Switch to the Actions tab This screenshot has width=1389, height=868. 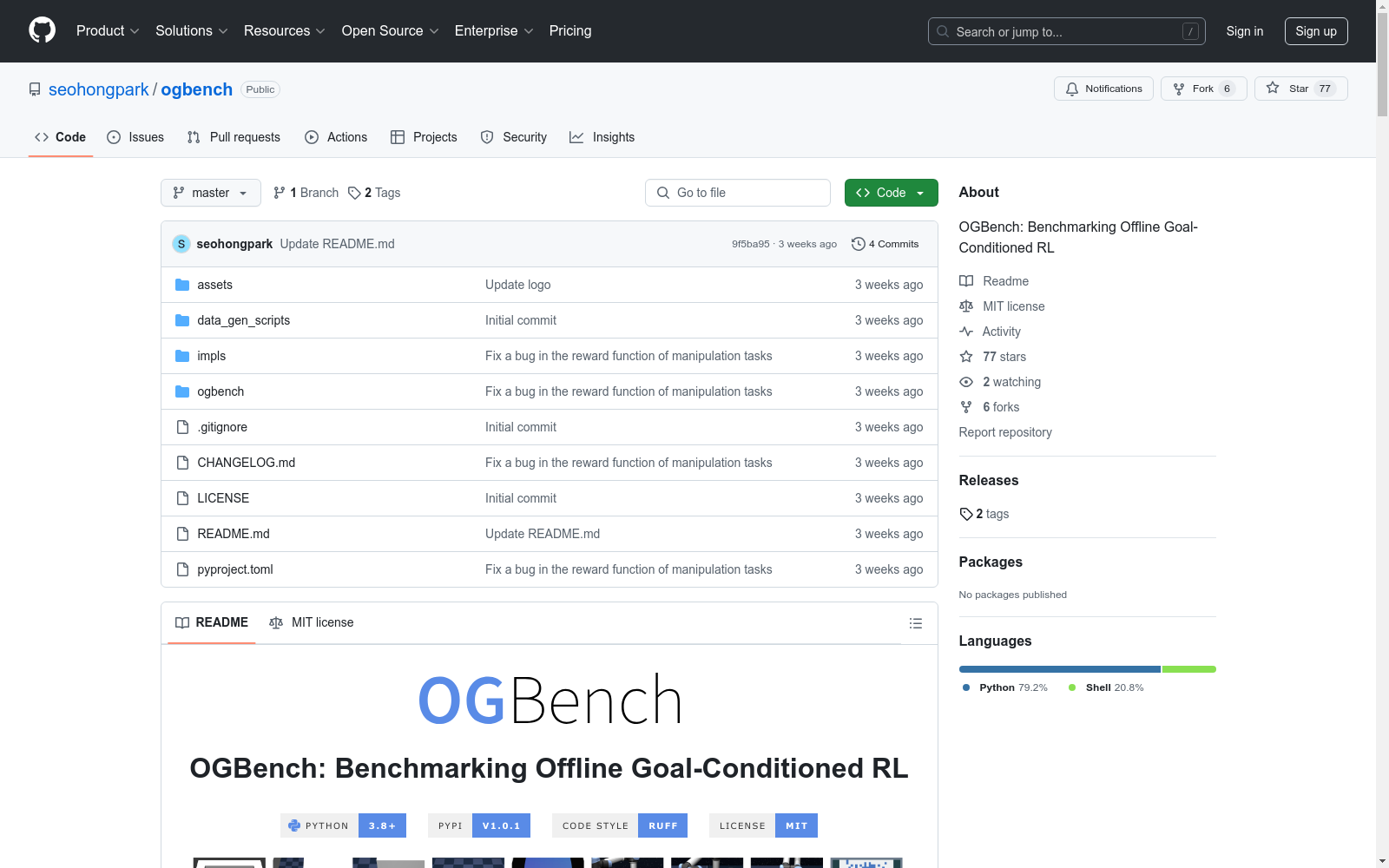coord(336,137)
